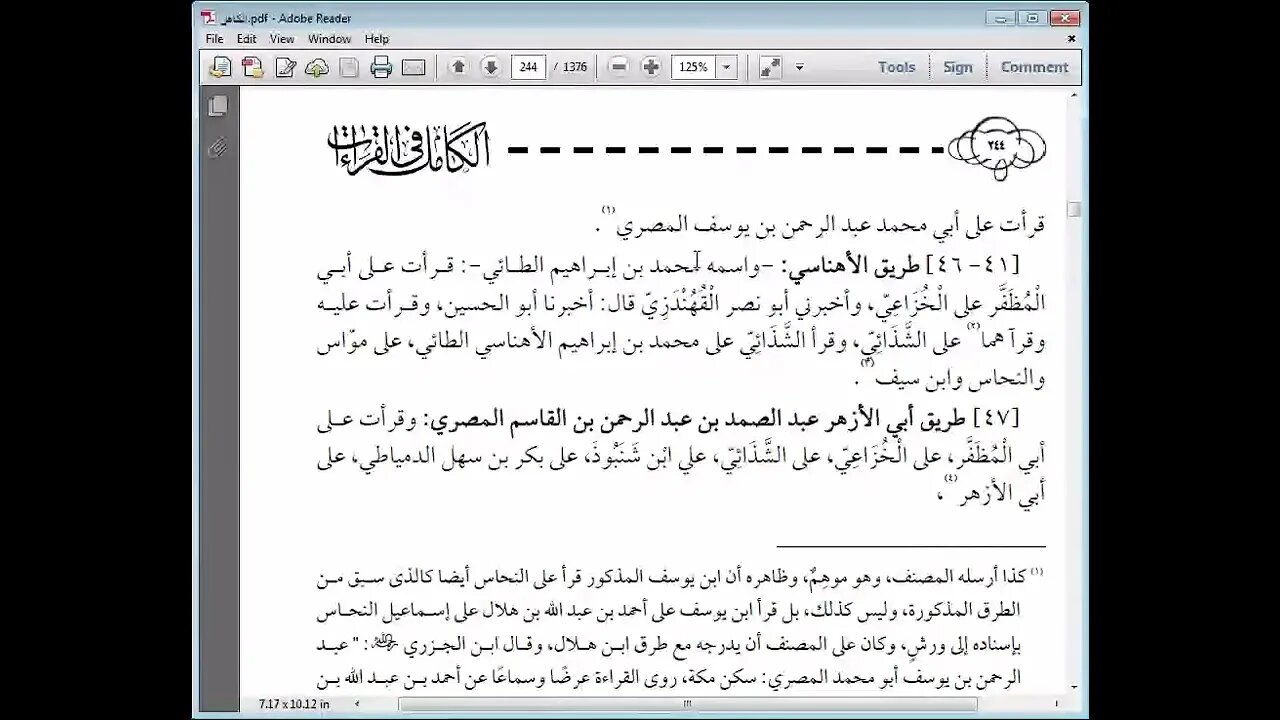Open the Help menu

pyautogui.click(x=376, y=39)
